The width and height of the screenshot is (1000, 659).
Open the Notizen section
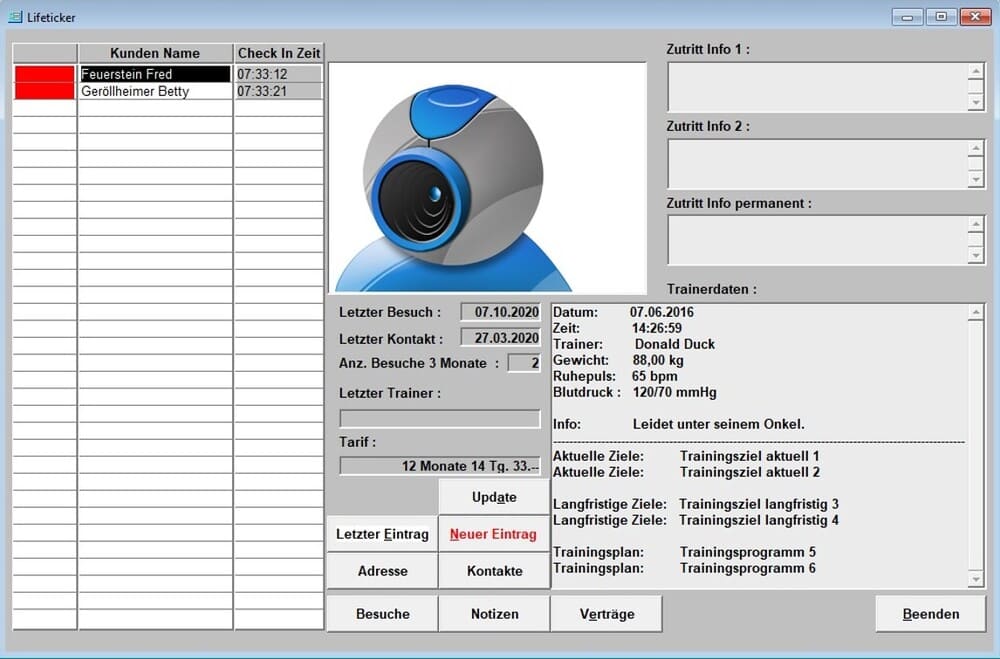tap(494, 614)
